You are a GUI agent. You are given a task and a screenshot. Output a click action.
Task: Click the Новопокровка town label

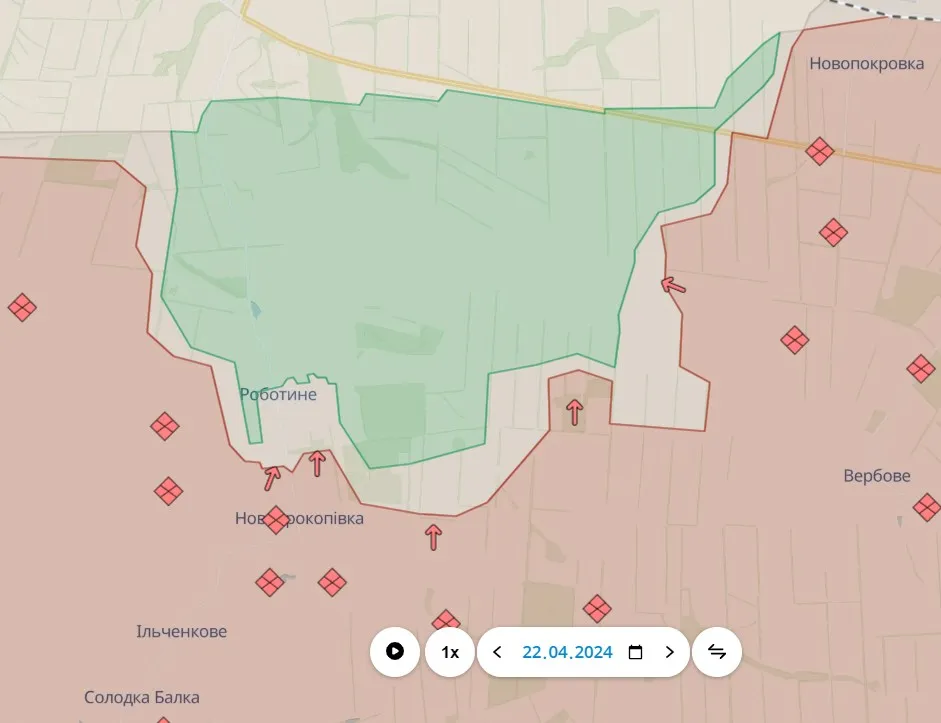(x=866, y=63)
